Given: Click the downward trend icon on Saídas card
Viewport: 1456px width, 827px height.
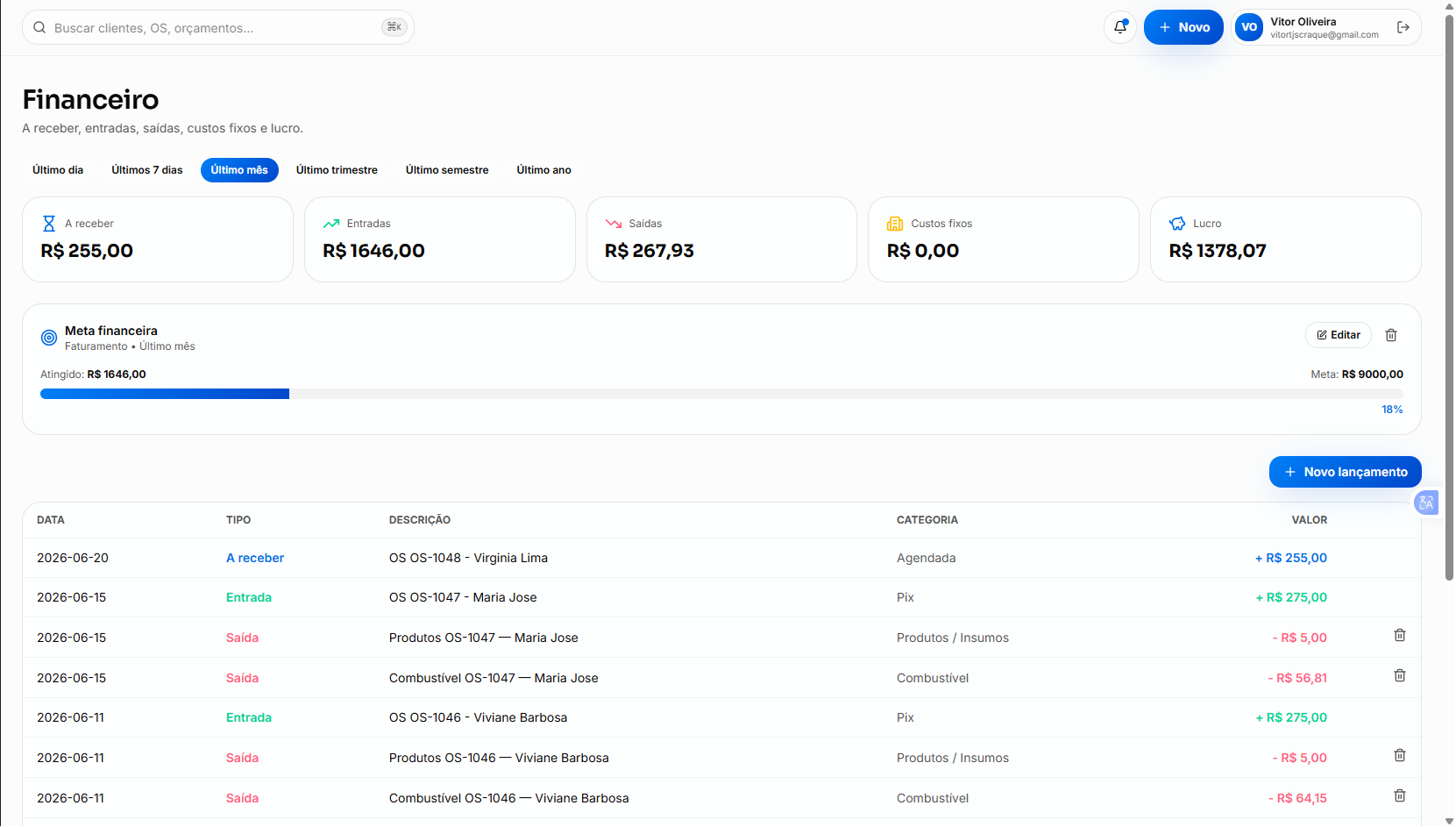Looking at the screenshot, I should click(614, 224).
